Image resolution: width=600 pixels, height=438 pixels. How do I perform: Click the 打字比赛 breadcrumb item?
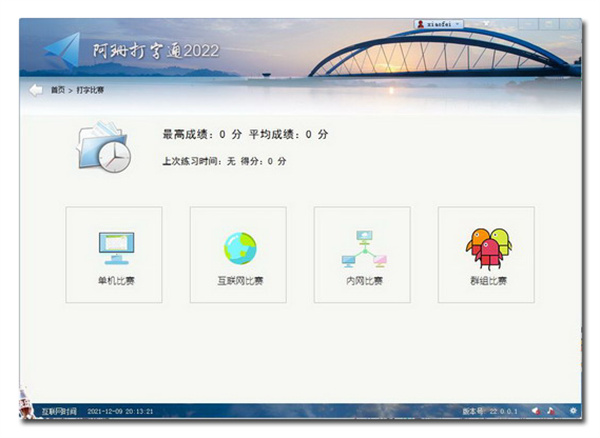coord(90,90)
